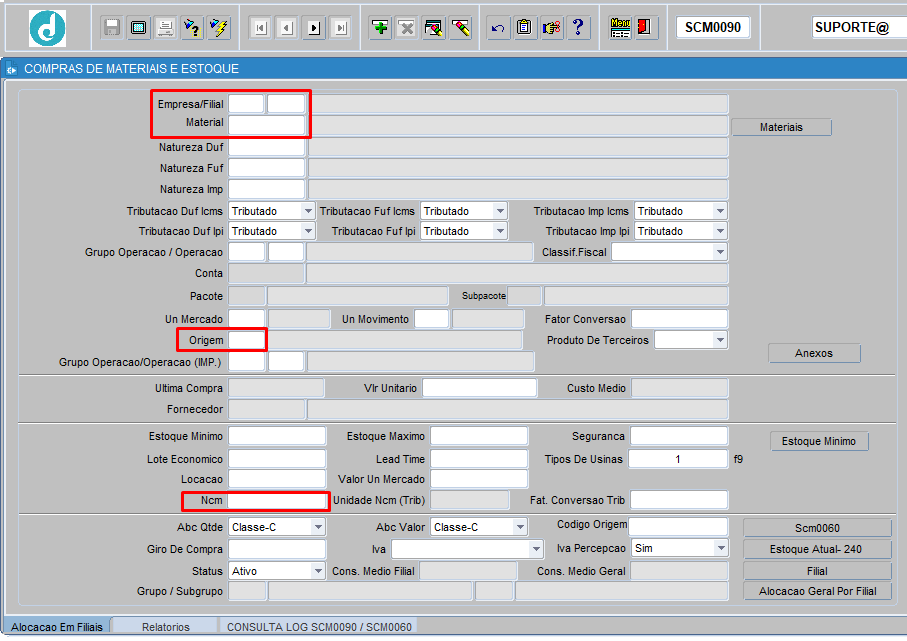Image resolution: width=907 pixels, height=641 pixels.
Task: Click the printer icon
Action: pos(165,28)
